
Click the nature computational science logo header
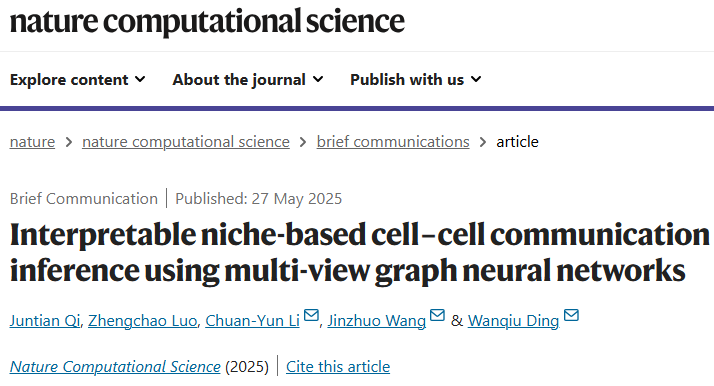pyautogui.click(x=207, y=21)
